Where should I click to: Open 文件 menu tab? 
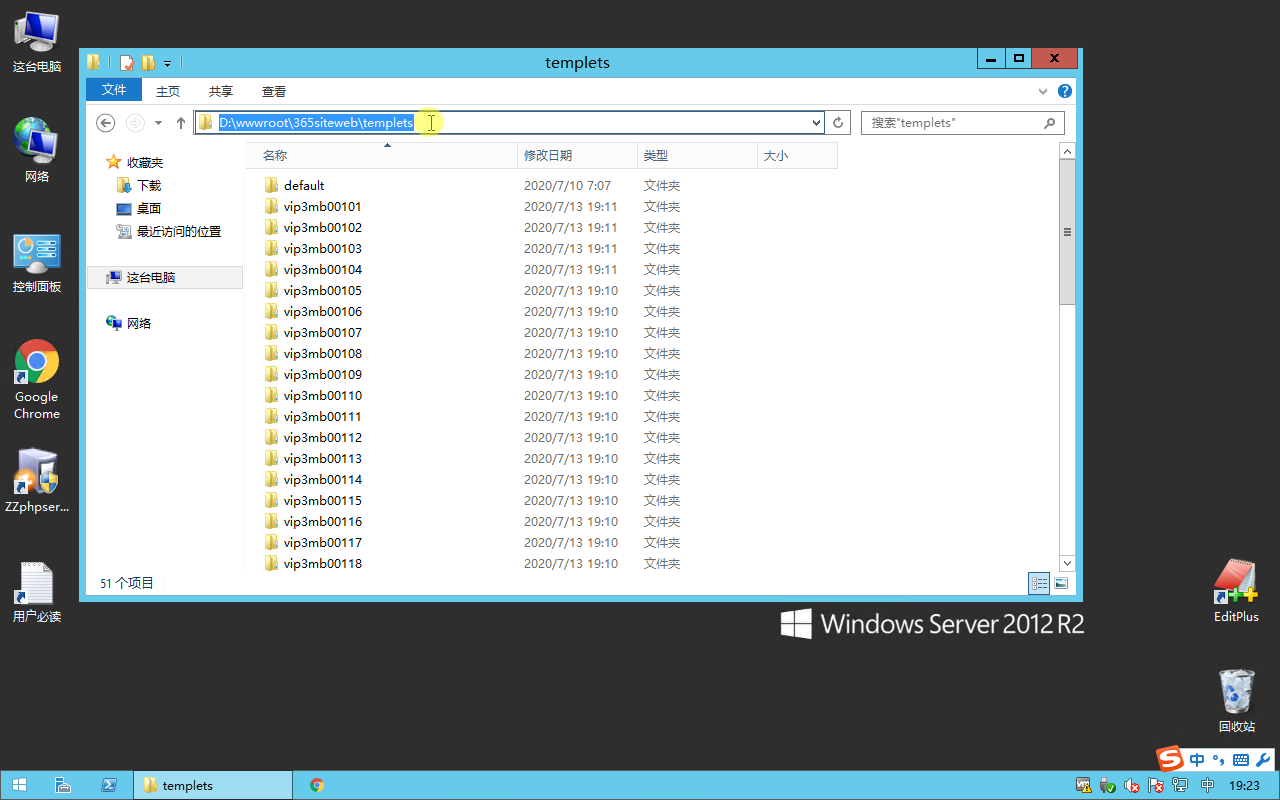(x=114, y=90)
